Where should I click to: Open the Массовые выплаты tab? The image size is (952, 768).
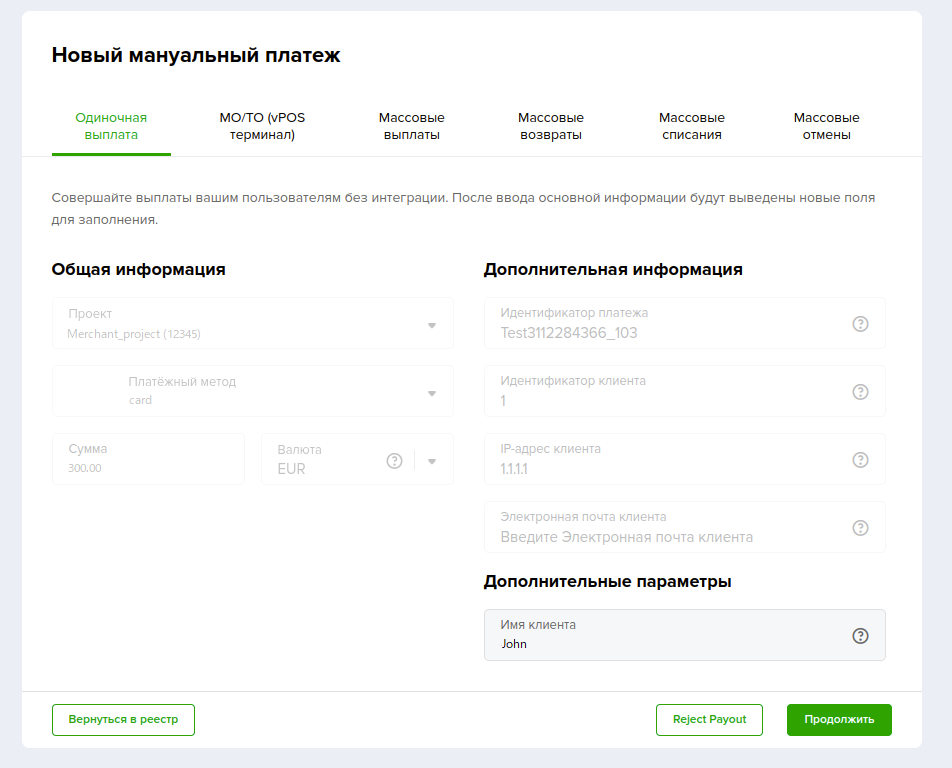click(x=412, y=126)
